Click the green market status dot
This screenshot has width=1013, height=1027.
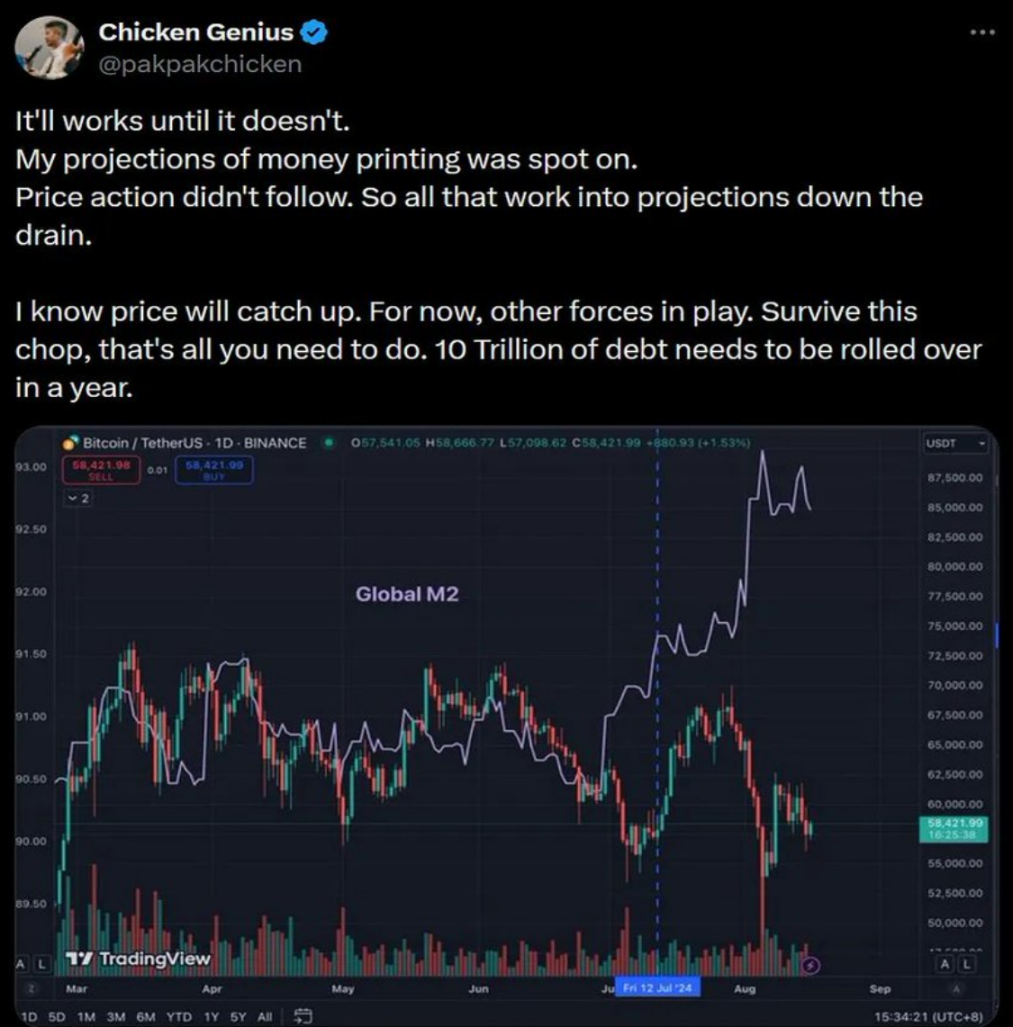coord(327,442)
